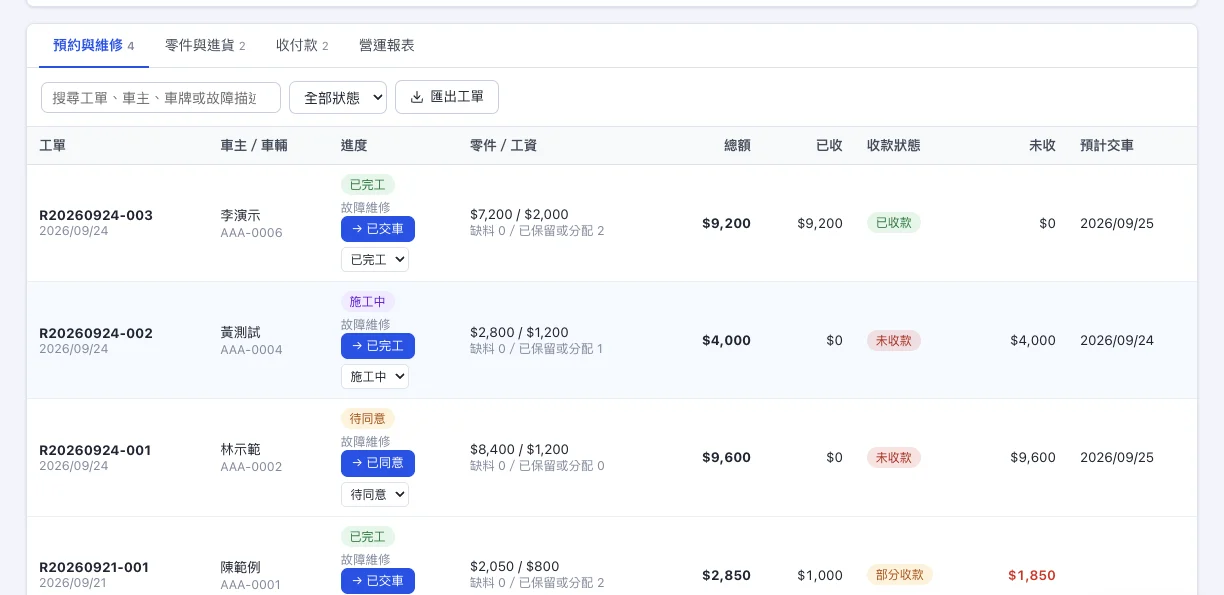This screenshot has width=1224, height=595.
Task: Click license plate AAA-0004
Action: pos(251,350)
